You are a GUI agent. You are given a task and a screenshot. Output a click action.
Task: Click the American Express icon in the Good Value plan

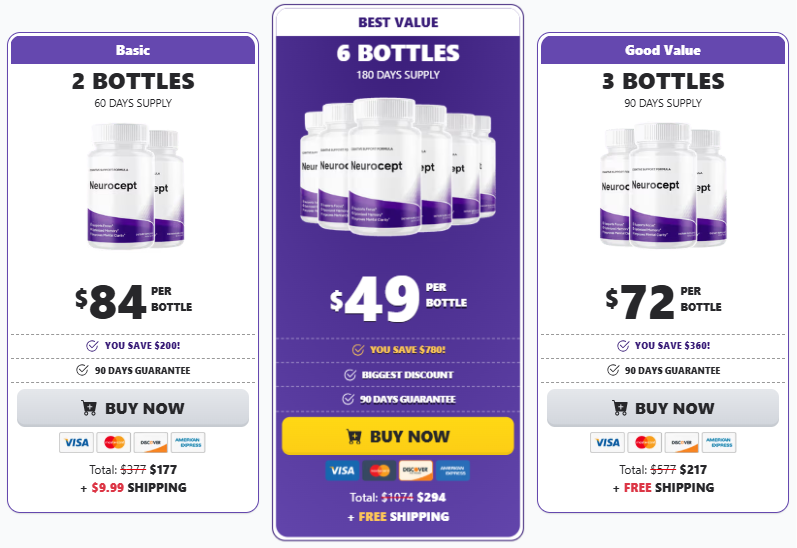point(718,442)
